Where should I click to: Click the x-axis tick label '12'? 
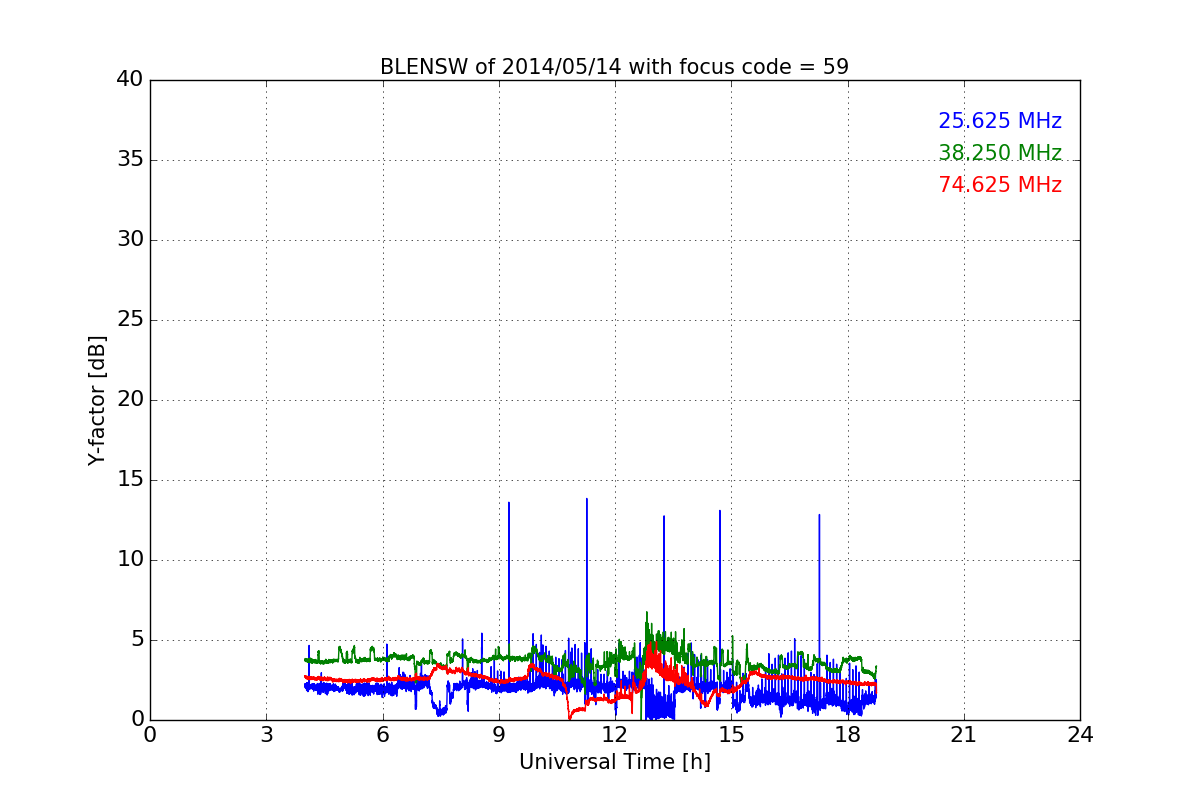(x=615, y=735)
